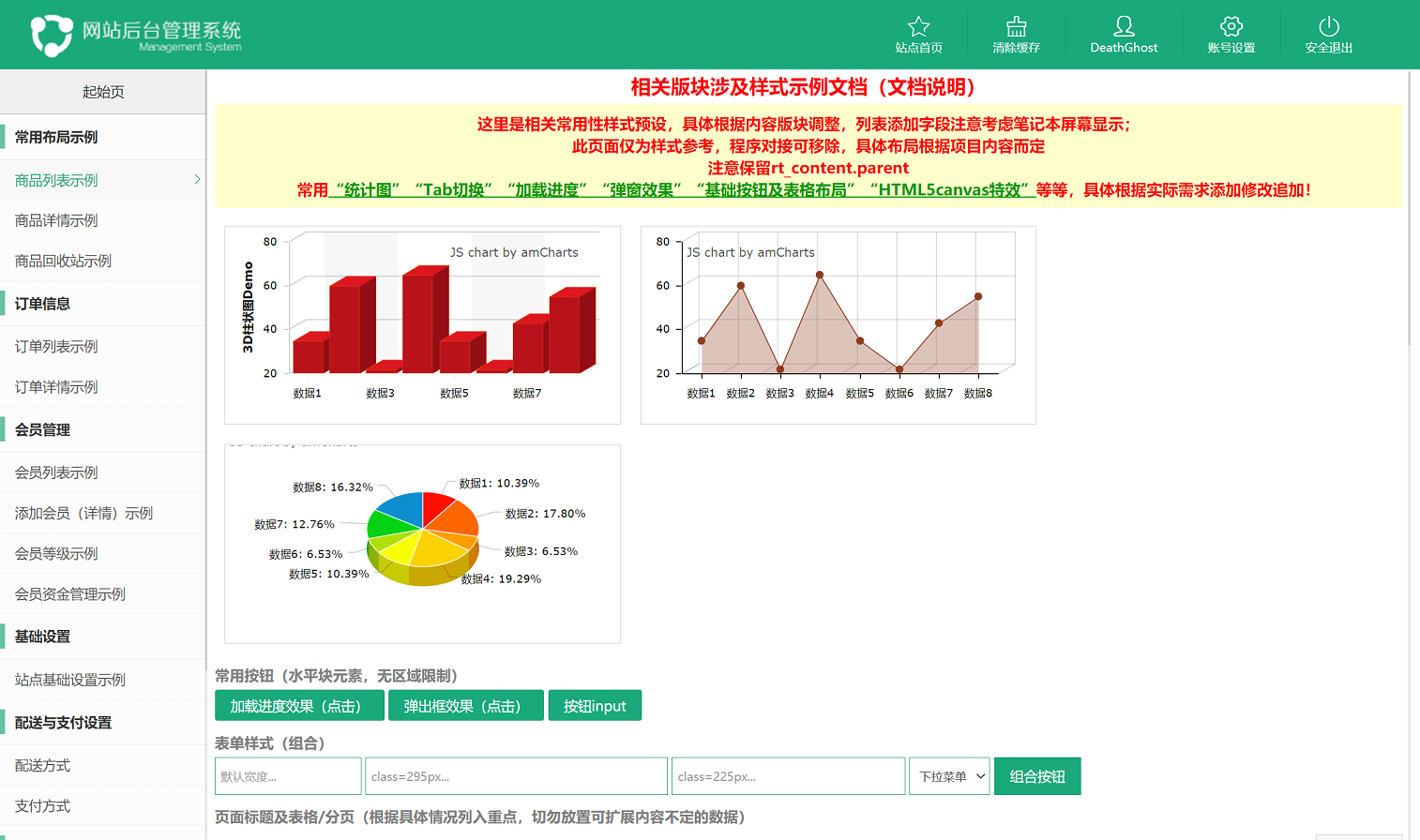Click the 账号设置 gear icon
Viewport: 1420px width, 840px height.
click(x=1231, y=26)
